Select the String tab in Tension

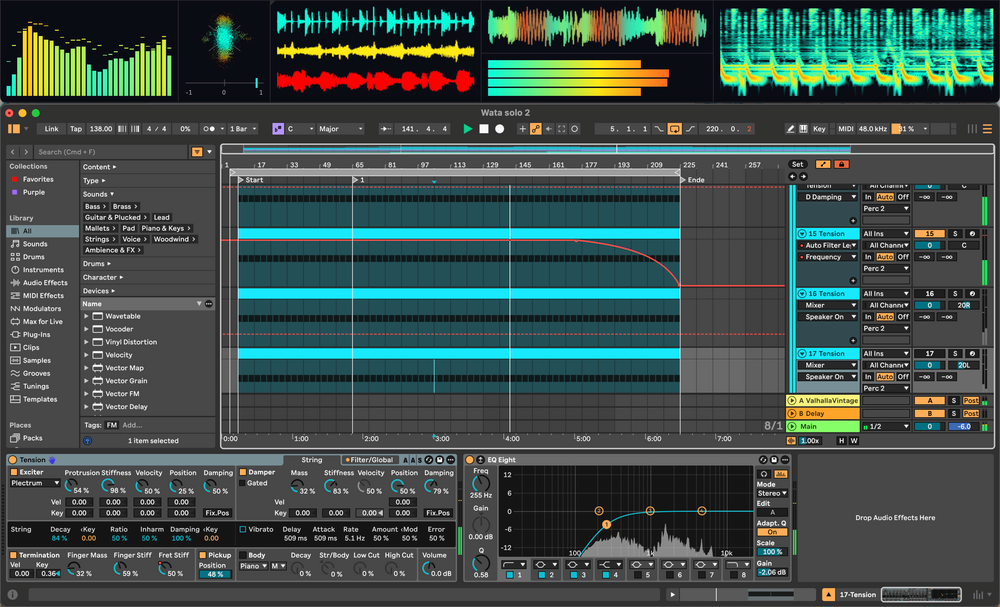pyautogui.click(x=312, y=460)
